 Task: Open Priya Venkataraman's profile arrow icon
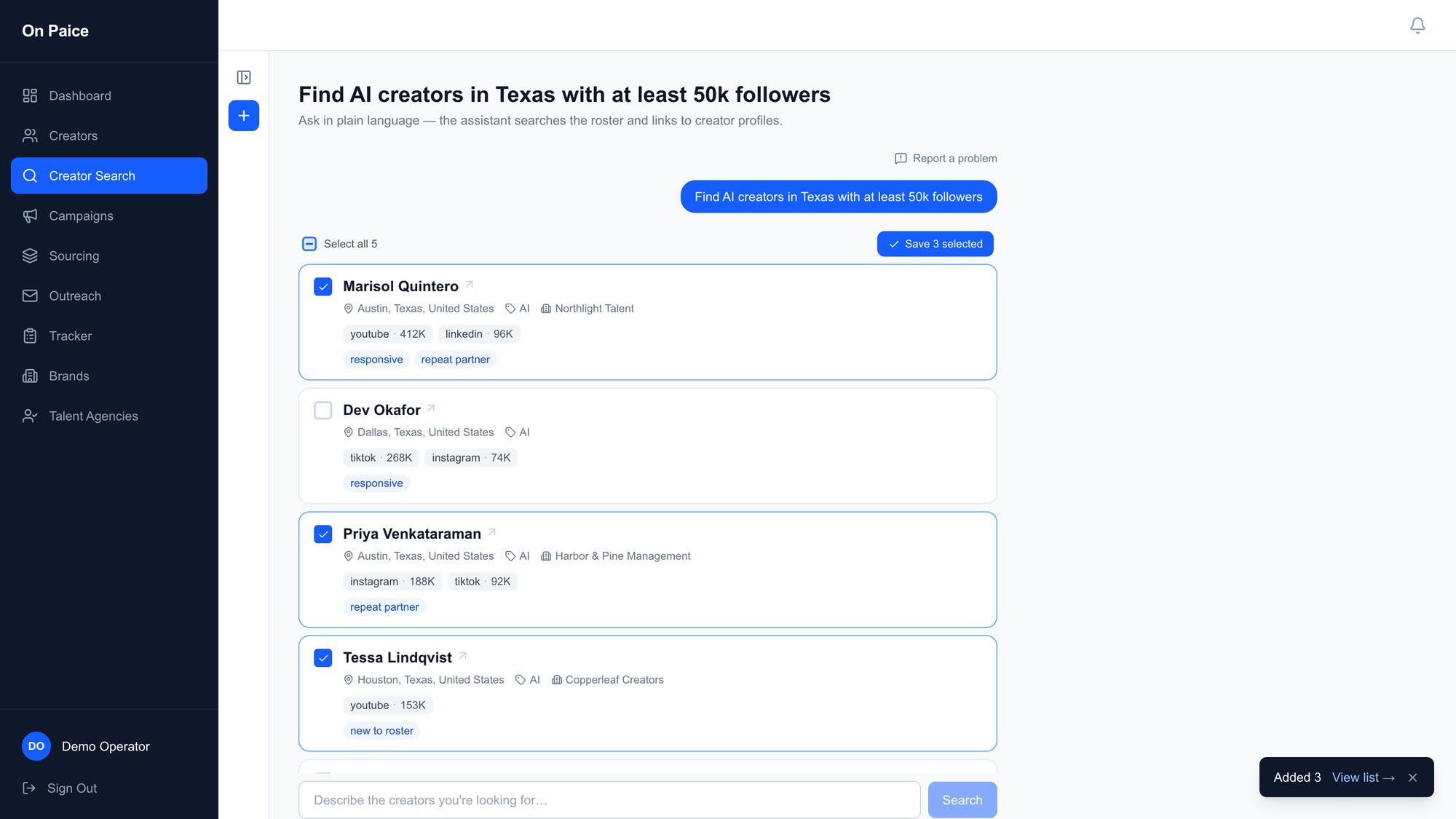[x=492, y=532]
